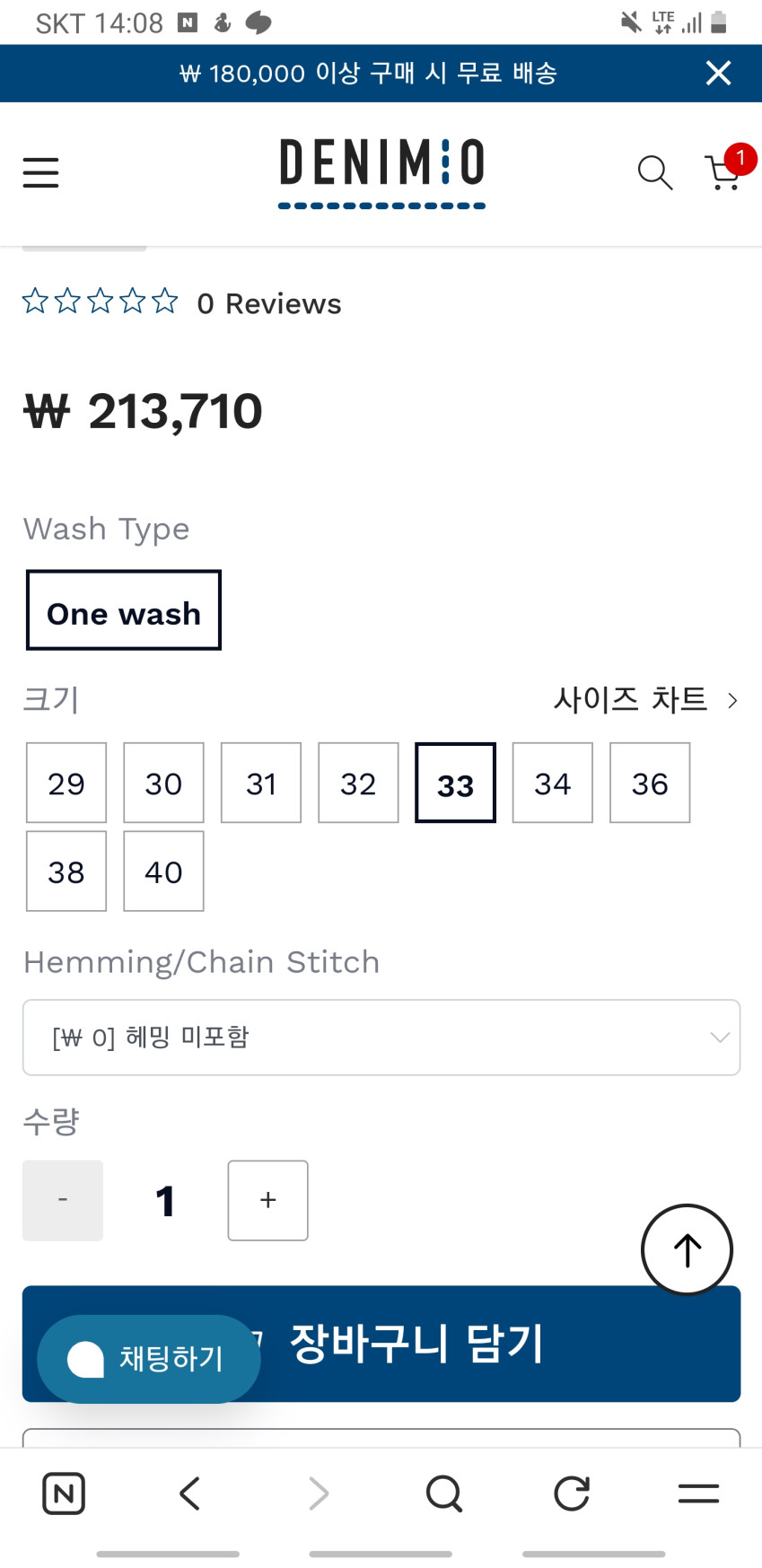Reload the page in browser toolbar
Image resolution: width=762 pixels, height=1568 pixels.
(x=571, y=1494)
